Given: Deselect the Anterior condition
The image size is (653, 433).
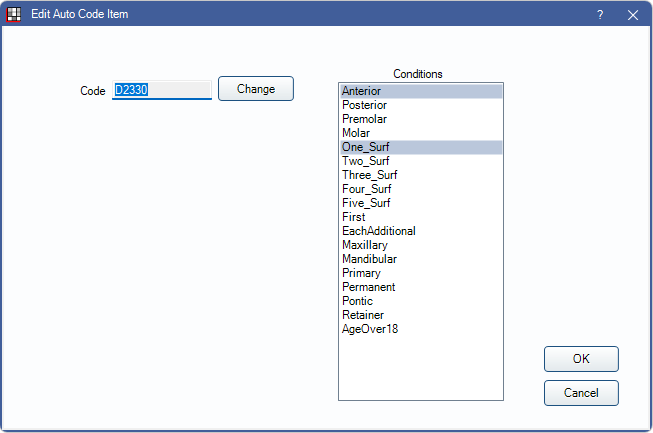Looking at the screenshot, I should 362,91.
